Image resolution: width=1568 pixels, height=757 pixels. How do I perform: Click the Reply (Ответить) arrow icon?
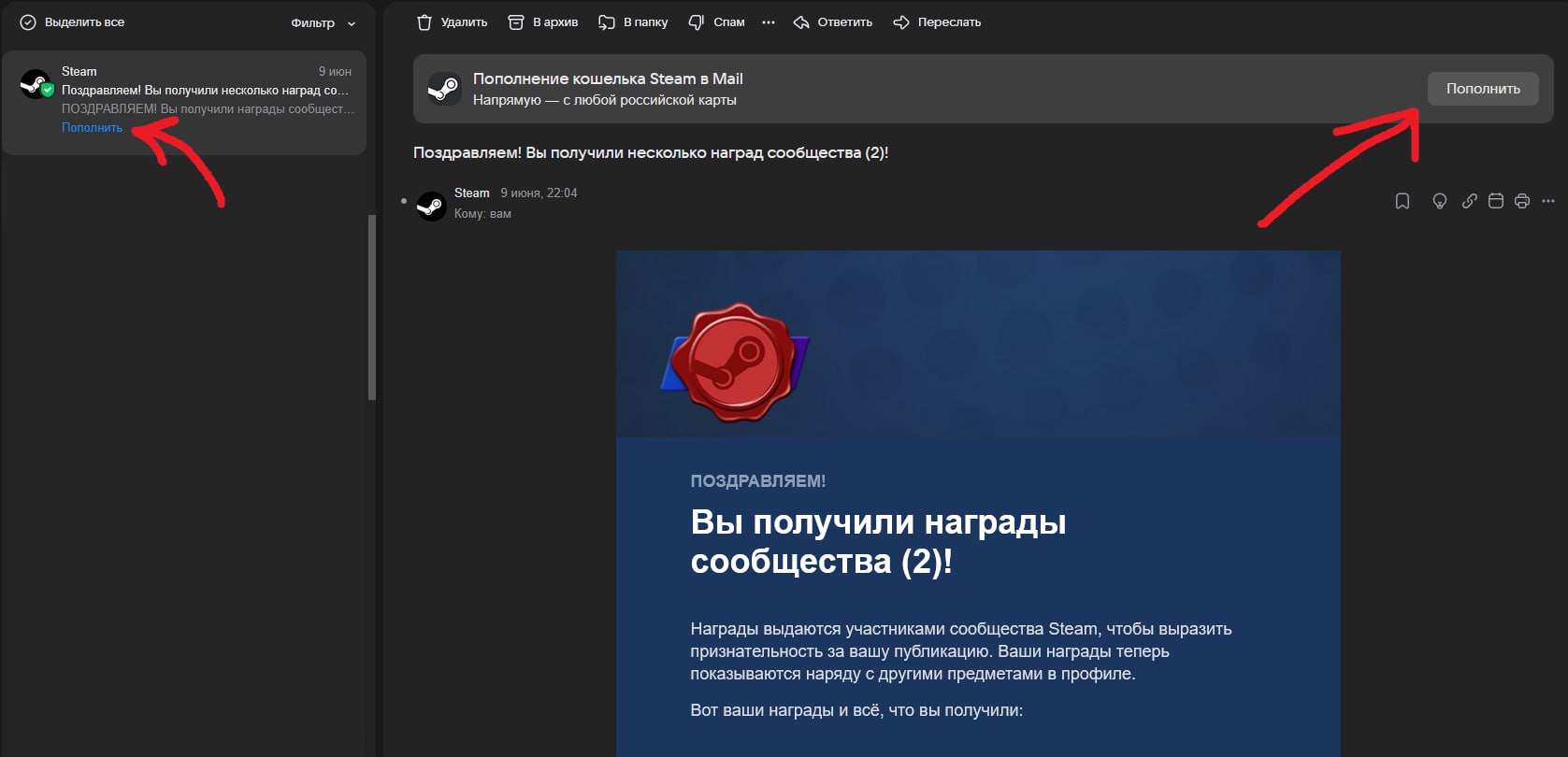(801, 22)
